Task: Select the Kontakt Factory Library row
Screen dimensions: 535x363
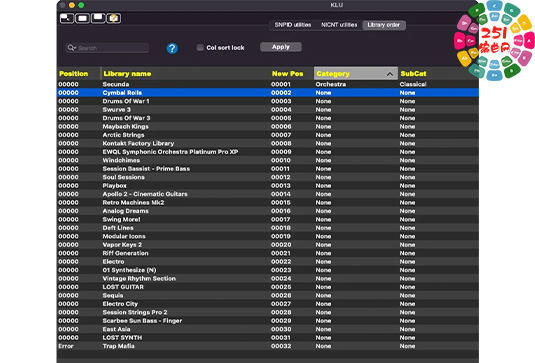Action: (268, 143)
